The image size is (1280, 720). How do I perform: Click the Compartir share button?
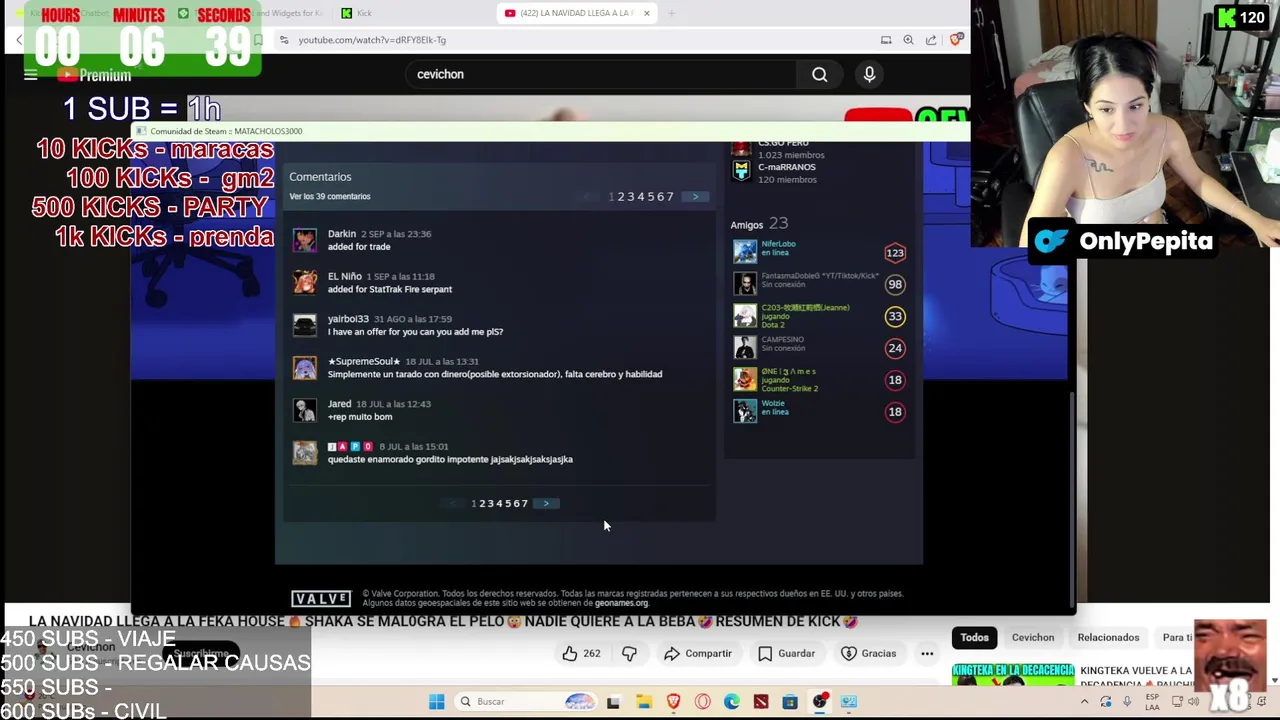point(697,653)
